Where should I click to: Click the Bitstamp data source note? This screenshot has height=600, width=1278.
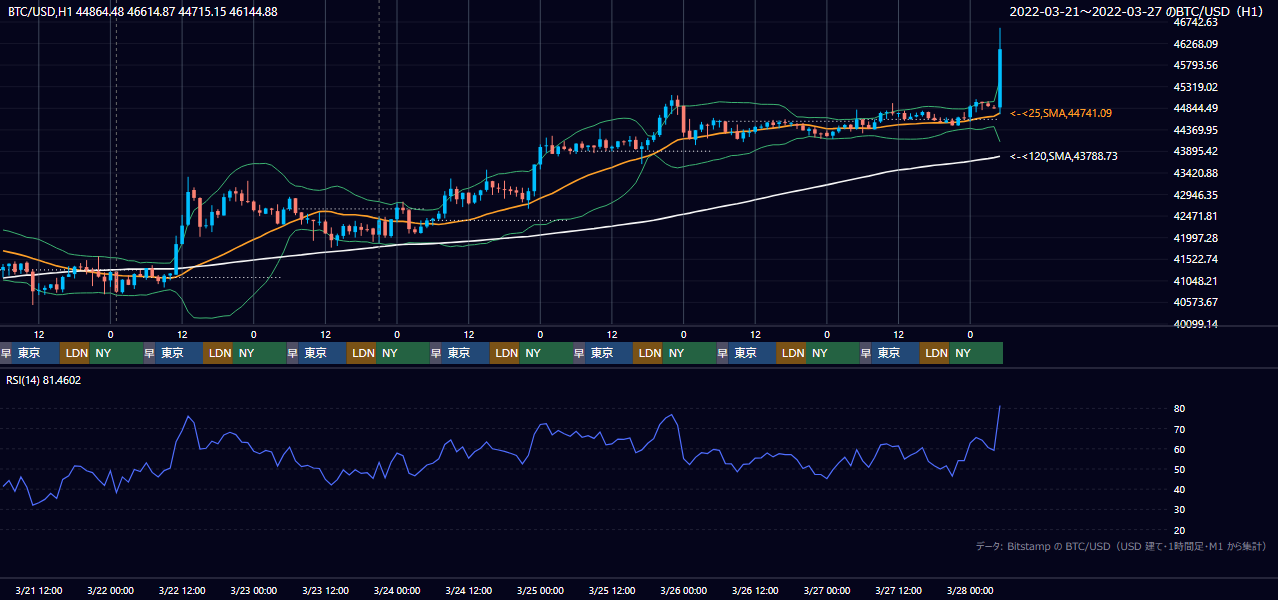click(1121, 546)
